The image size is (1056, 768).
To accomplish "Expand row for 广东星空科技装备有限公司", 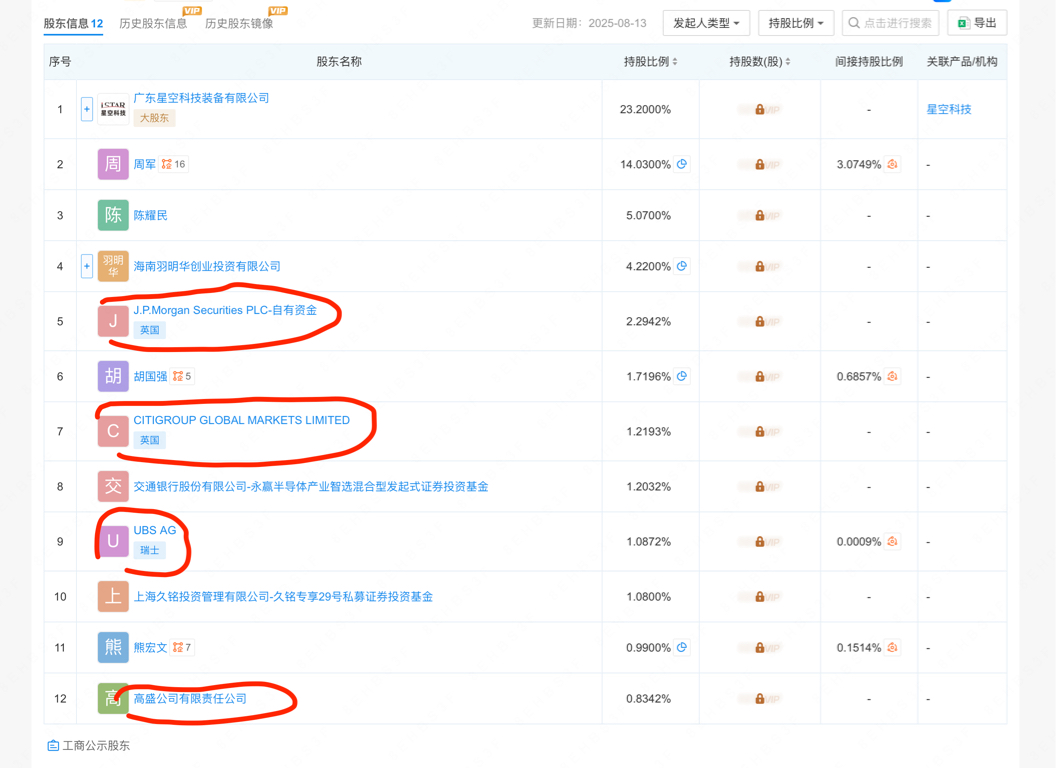I will pyautogui.click(x=86, y=109).
